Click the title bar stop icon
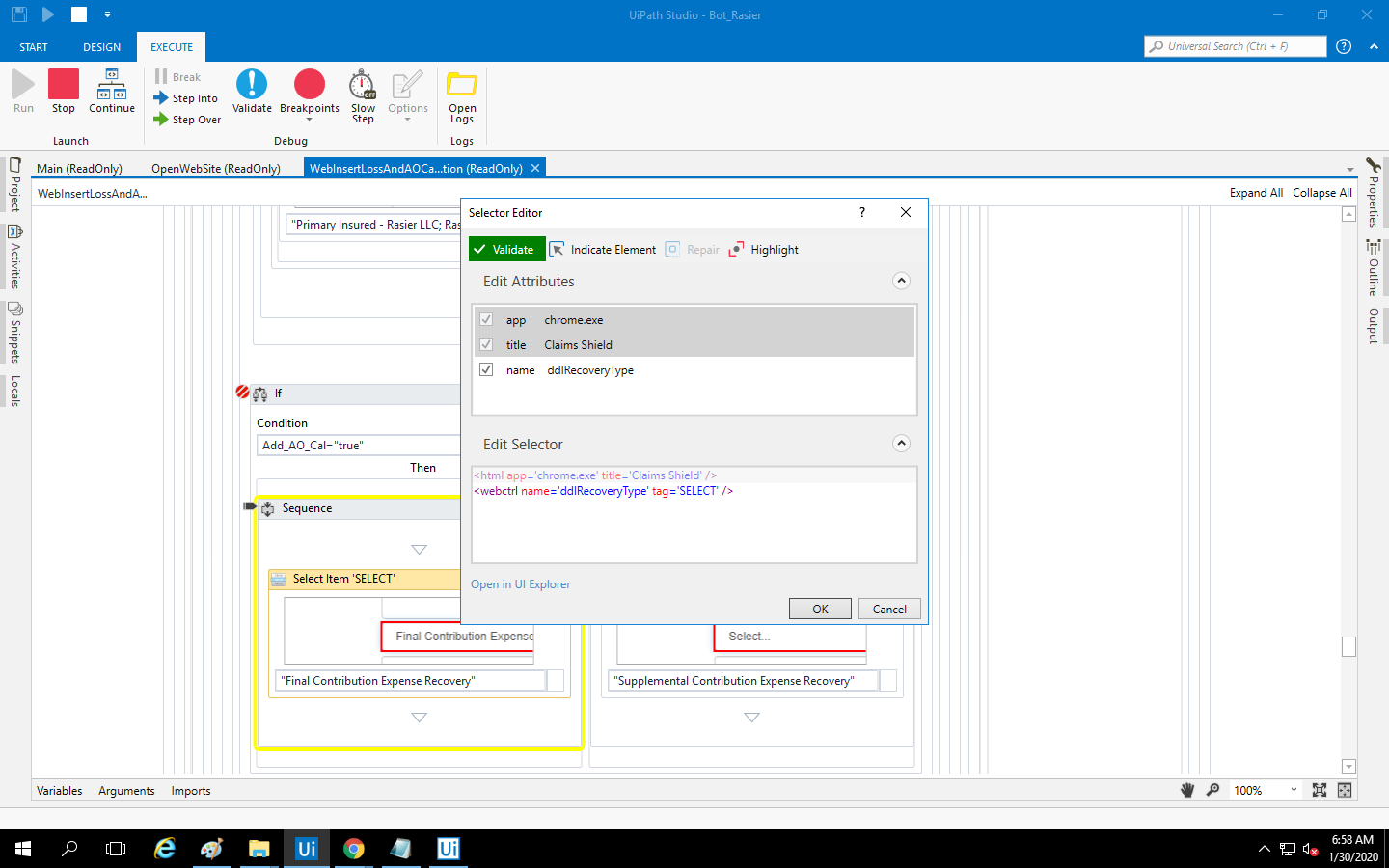Image resolution: width=1389 pixels, height=868 pixels. pos(79,14)
